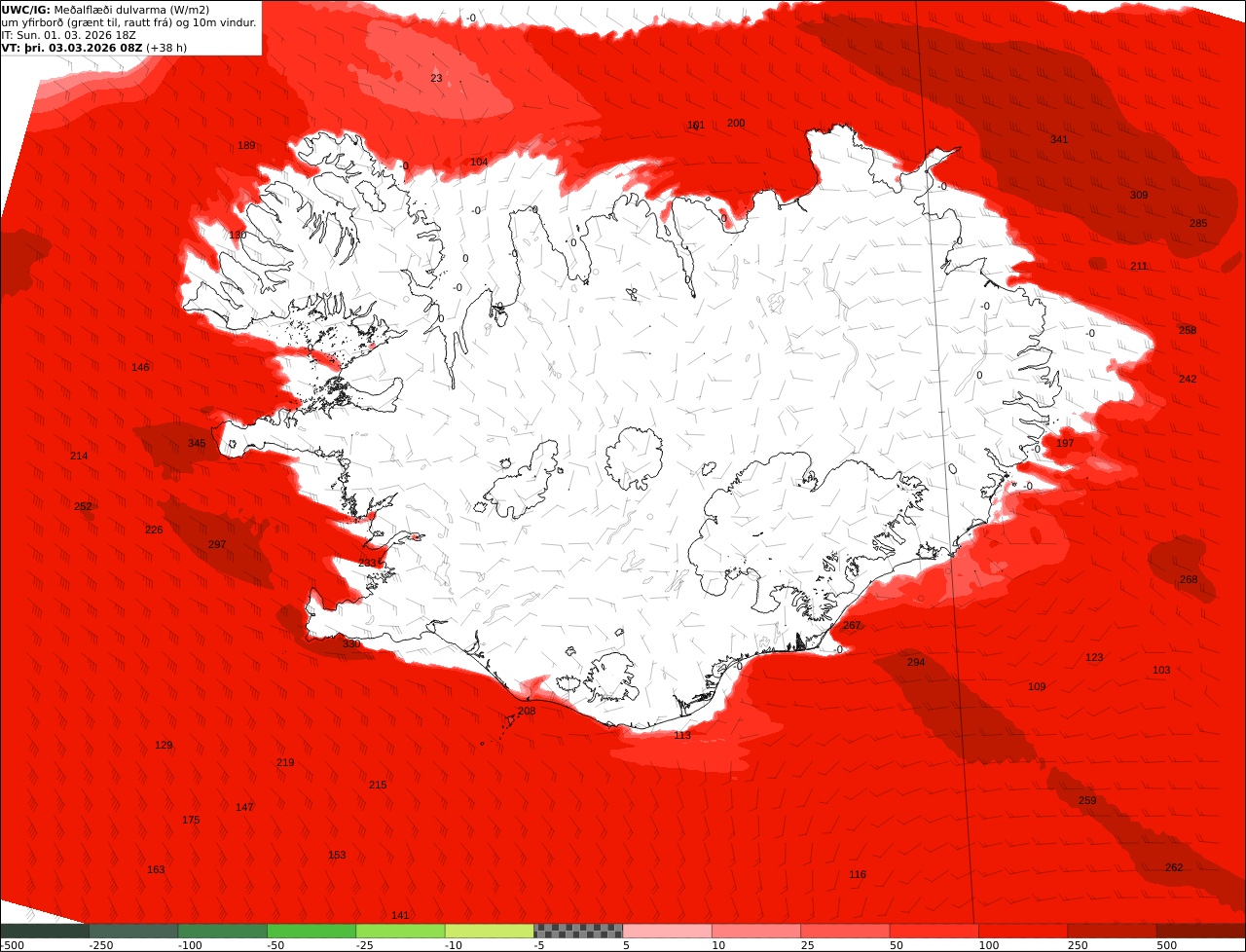1246x952 pixels.
Task: Click the value 141 above the legend
Action: coord(400,915)
